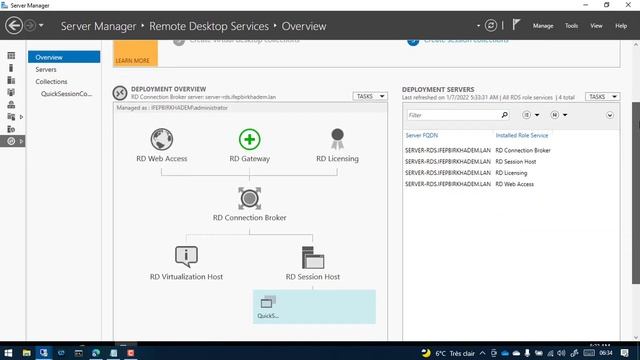Open Deployment Servers TASKS dropdown

click(x=602, y=97)
